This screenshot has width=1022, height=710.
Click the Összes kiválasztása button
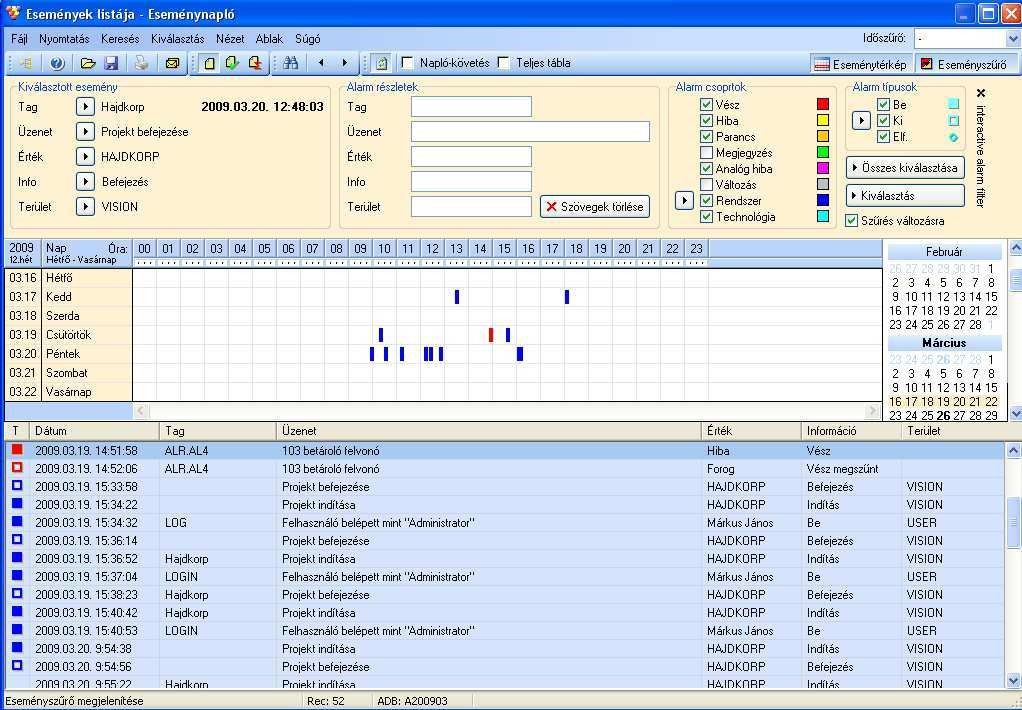click(x=905, y=167)
